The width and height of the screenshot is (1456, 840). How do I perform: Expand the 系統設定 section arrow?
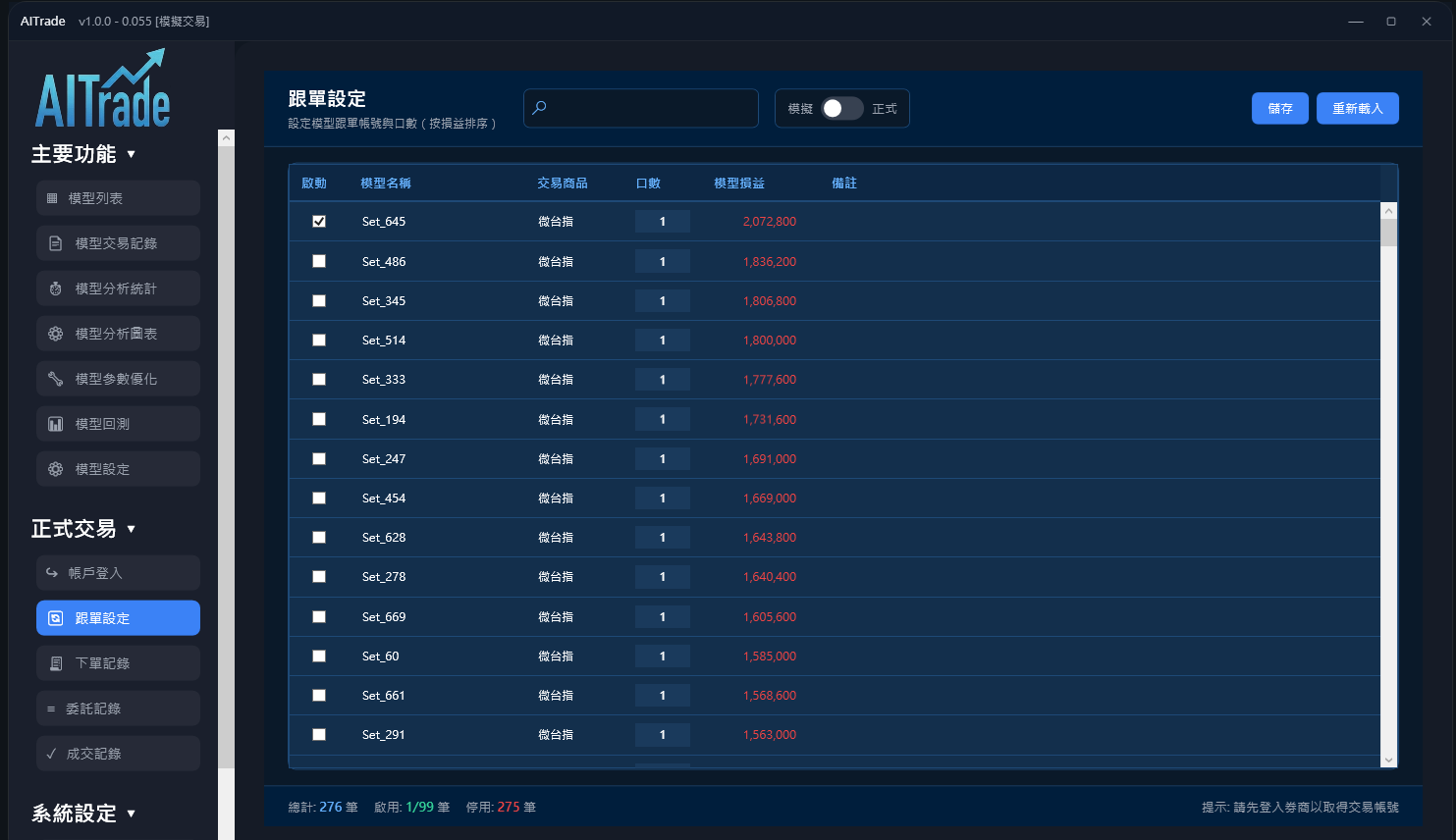(x=132, y=814)
